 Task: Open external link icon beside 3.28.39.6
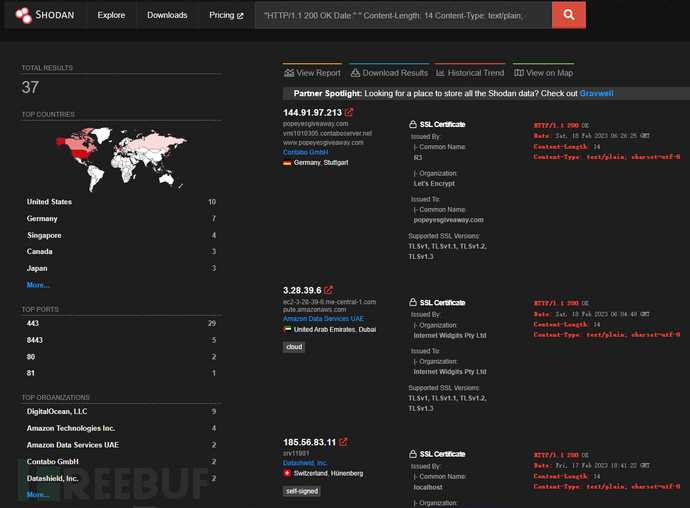pos(328,290)
